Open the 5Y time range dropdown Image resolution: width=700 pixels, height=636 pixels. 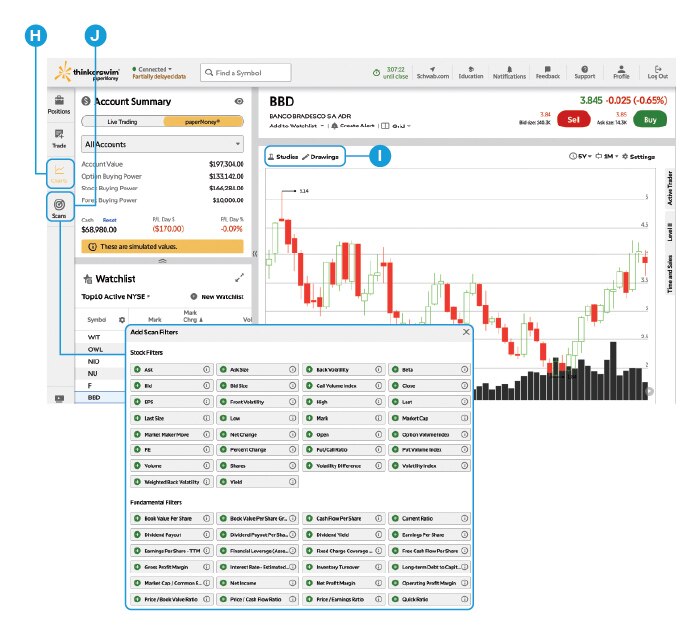[580, 156]
